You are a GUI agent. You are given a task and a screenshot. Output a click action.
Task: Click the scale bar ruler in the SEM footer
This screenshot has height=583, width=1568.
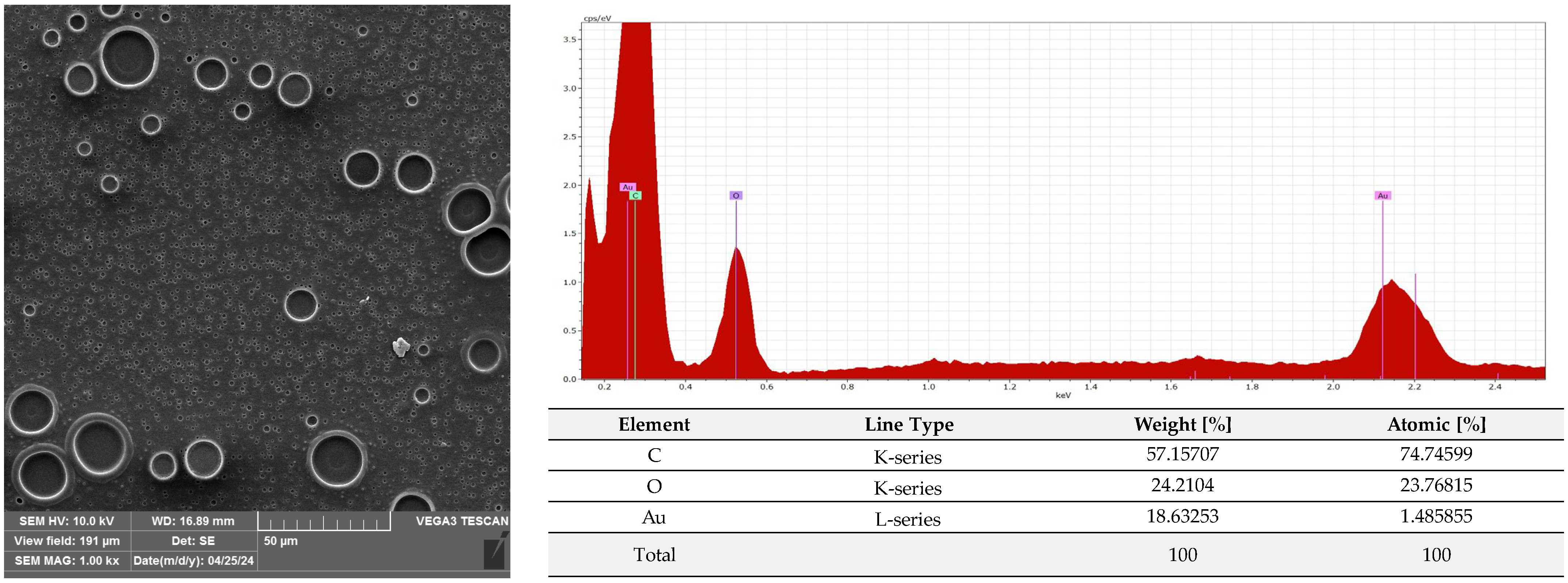(324, 522)
